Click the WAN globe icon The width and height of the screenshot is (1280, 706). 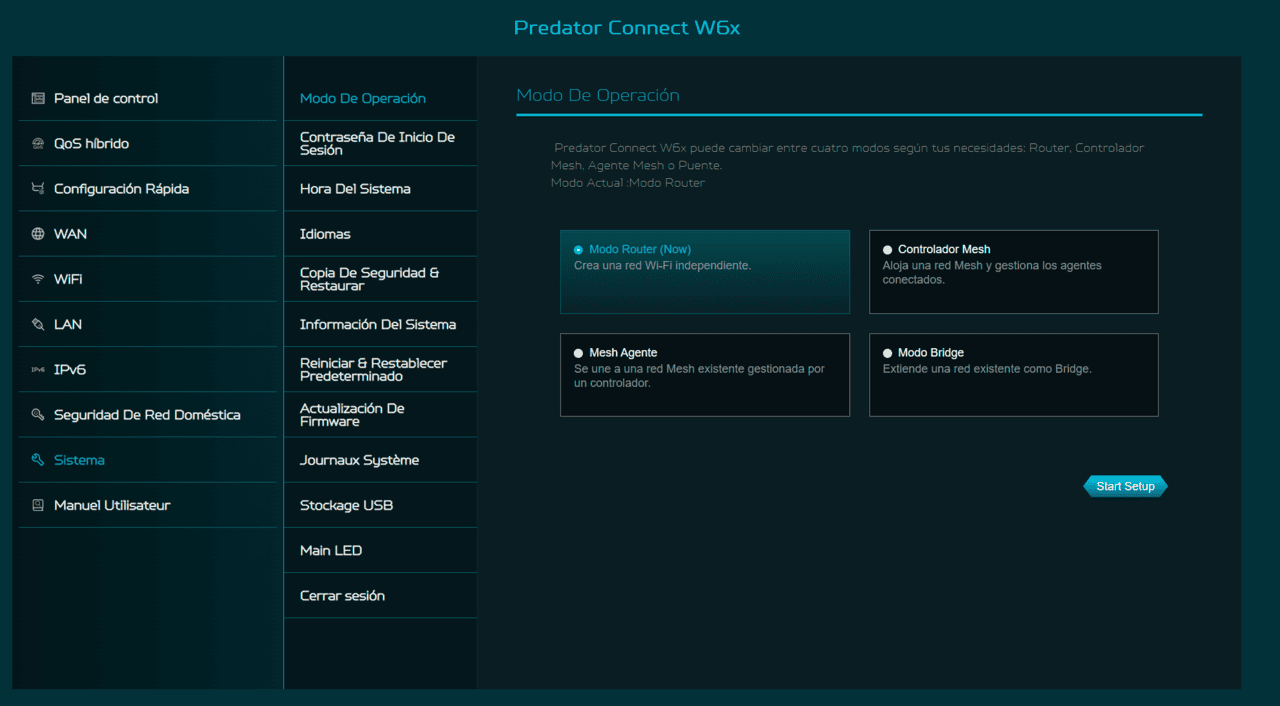[38, 234]
